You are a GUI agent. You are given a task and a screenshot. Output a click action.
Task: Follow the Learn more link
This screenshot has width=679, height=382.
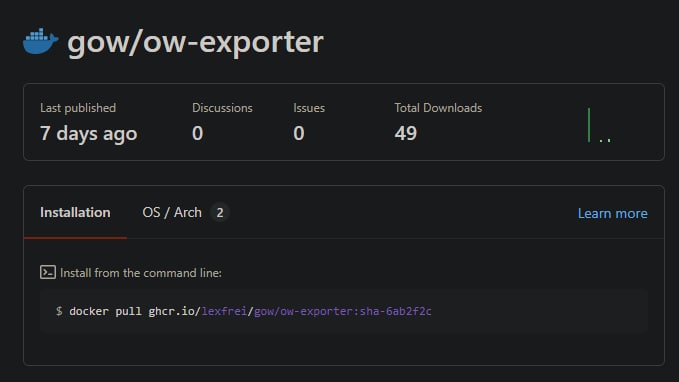tap(613, 213)
